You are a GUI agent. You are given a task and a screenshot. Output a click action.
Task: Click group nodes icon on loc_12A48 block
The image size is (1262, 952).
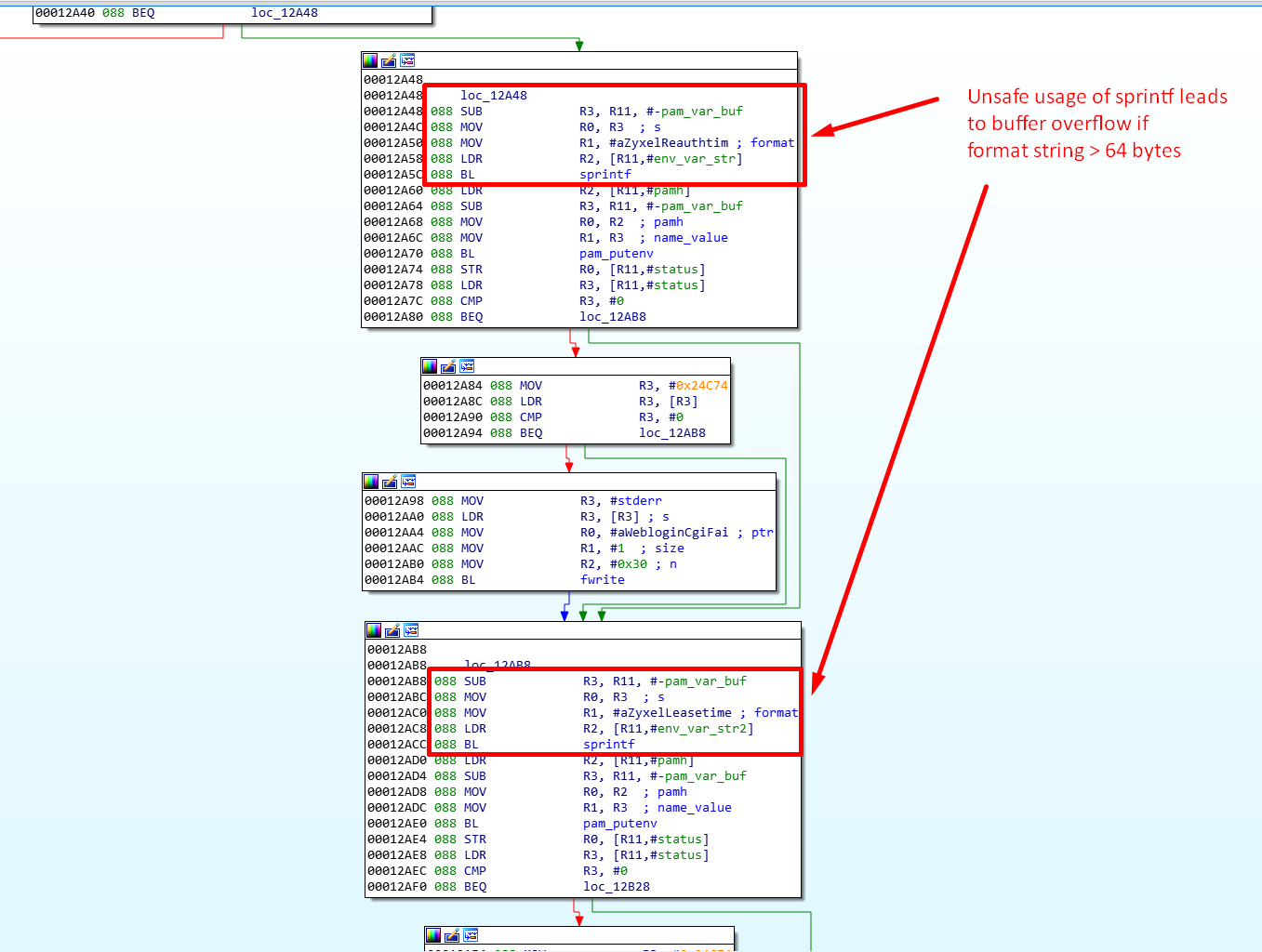pyautogui.click(x=407, y=60)
